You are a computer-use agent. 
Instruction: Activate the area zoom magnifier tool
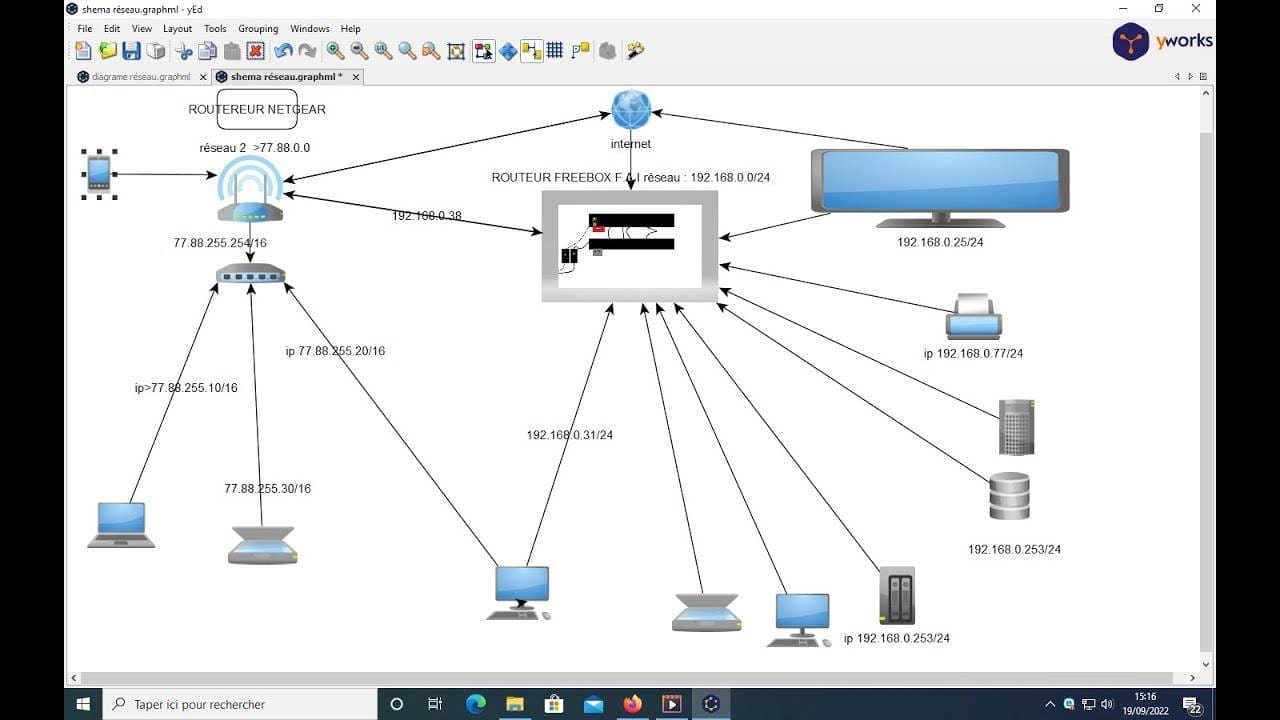(x=408, y=51)
